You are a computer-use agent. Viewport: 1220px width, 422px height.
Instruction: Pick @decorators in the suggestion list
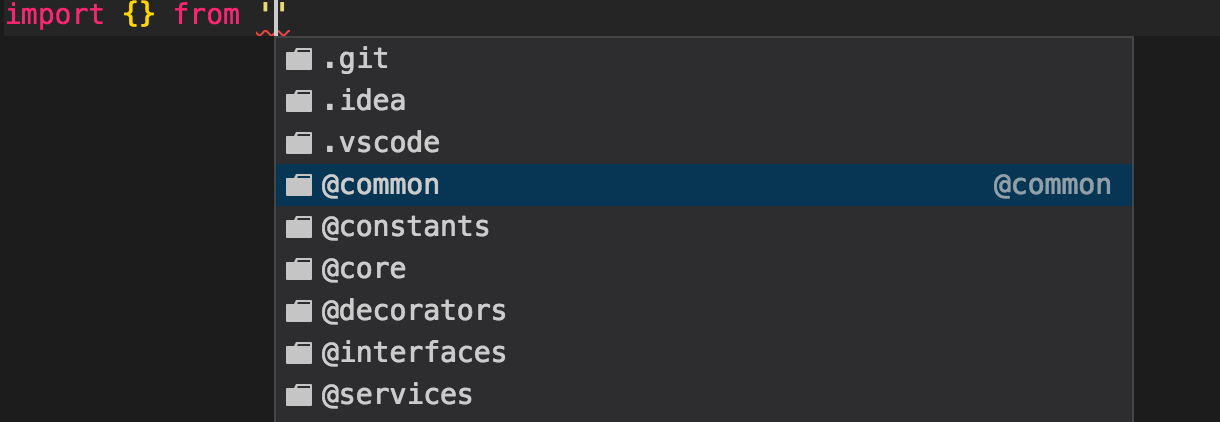tap(704, 312)
